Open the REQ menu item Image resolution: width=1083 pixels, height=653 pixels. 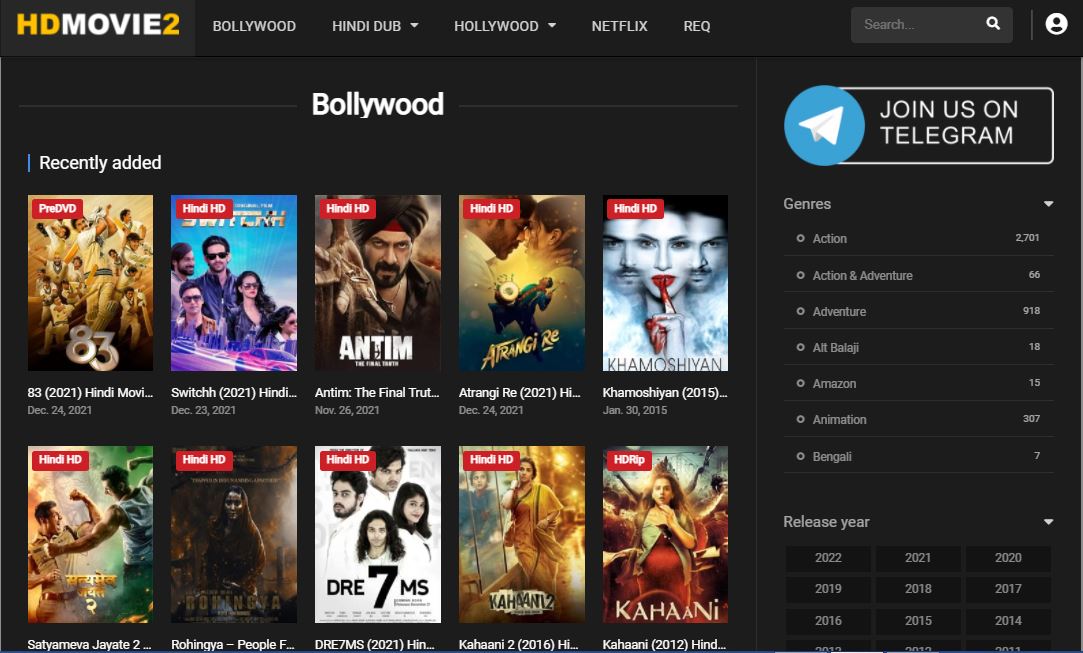pos(696,26)
